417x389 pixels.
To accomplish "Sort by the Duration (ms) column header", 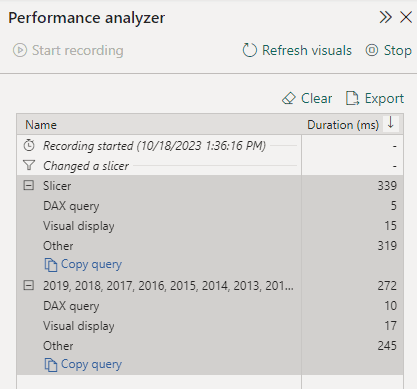I will click(x=343, y=125).
